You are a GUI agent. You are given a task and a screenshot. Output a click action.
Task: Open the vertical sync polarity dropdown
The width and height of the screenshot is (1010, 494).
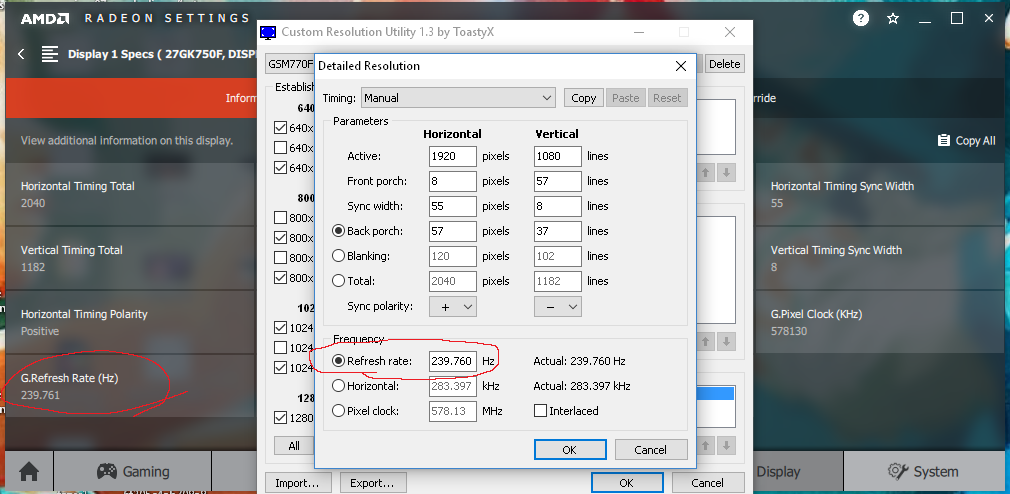pyautogui.click(x=558, y=306)
